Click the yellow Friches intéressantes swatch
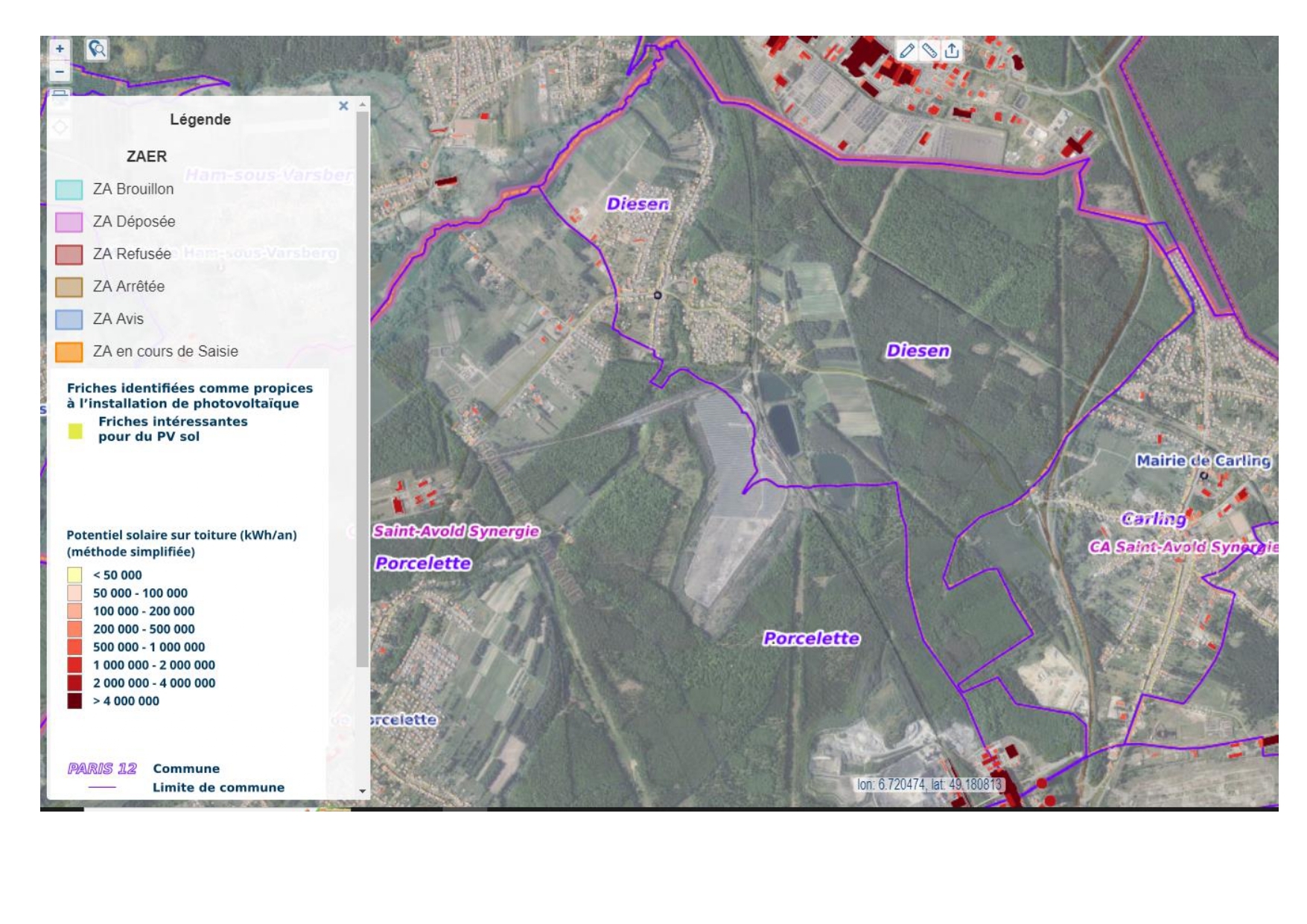Screen dimensions: 1307x924 (x=75, y=431)
